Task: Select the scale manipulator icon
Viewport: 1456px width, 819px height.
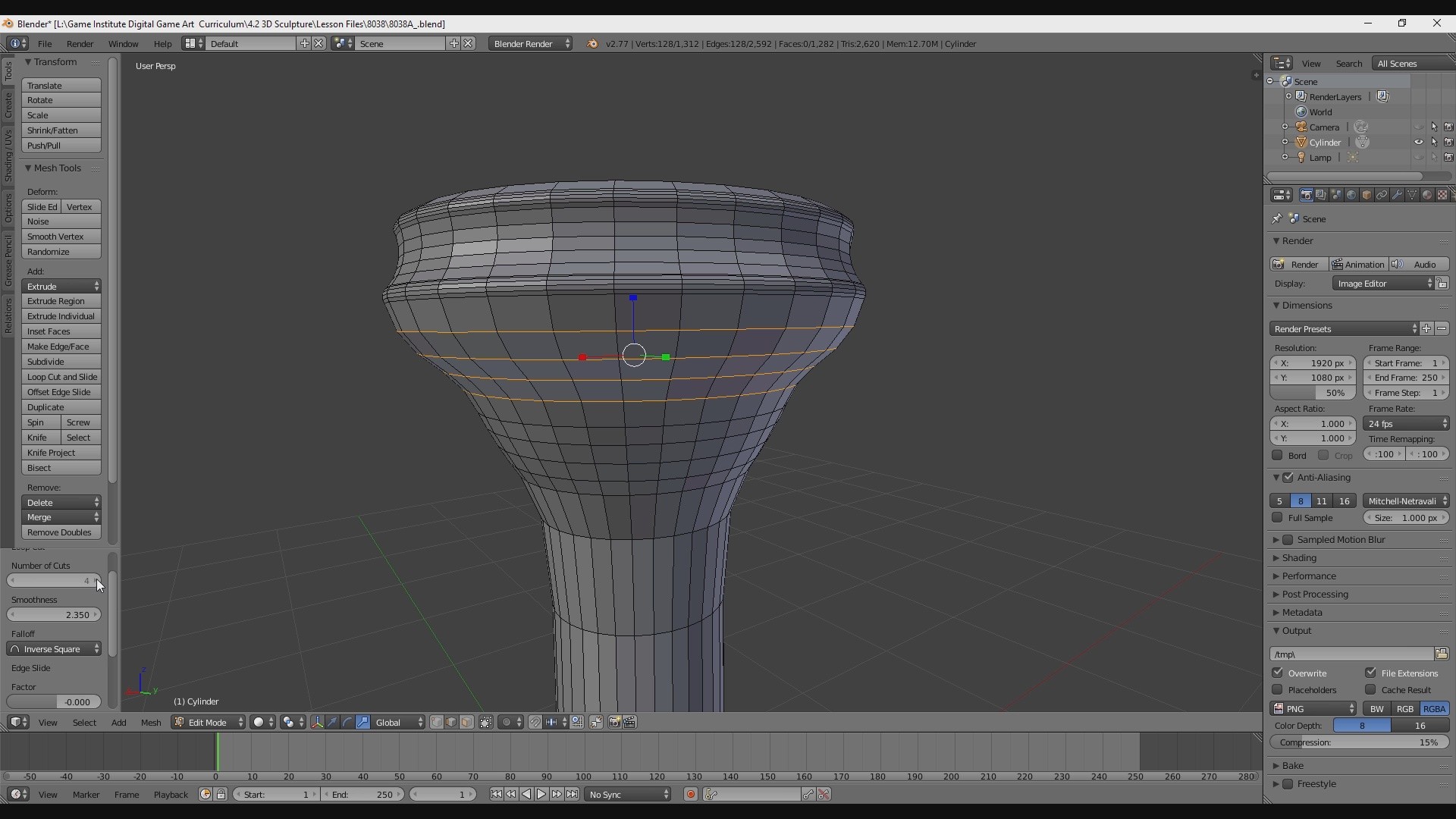Action: click(363, 723)
